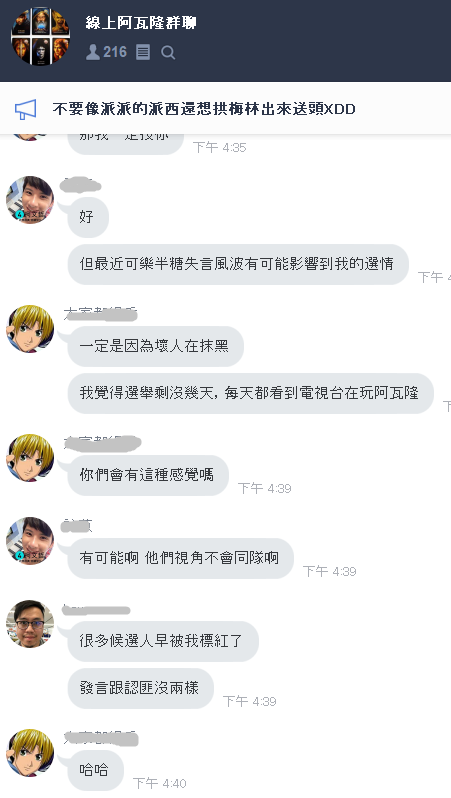Viewport: 451px width, 798px height.
Task: Open avatar beside 有可能啊 他們視角不會同隊啊
Action: (30, 540)
